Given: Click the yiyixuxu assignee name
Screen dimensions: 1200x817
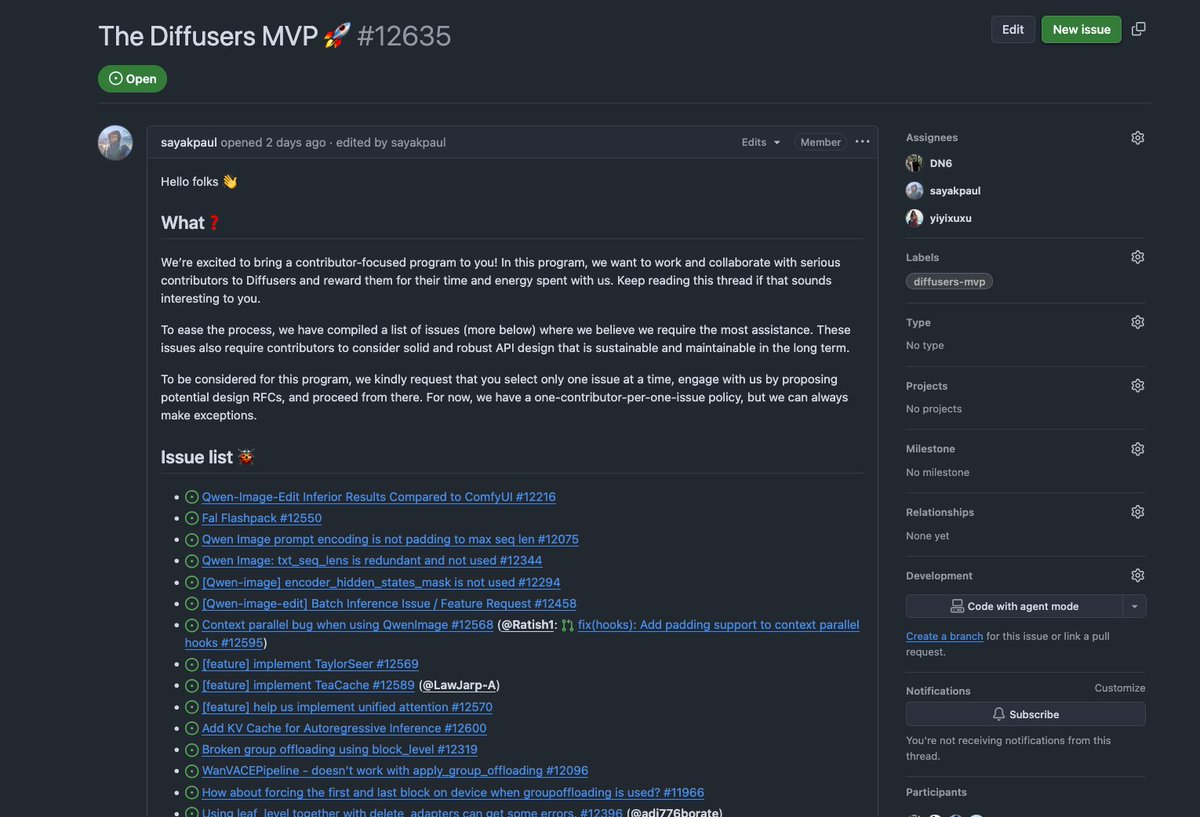Looking at the screenshot, I should [x=951, y=218].
